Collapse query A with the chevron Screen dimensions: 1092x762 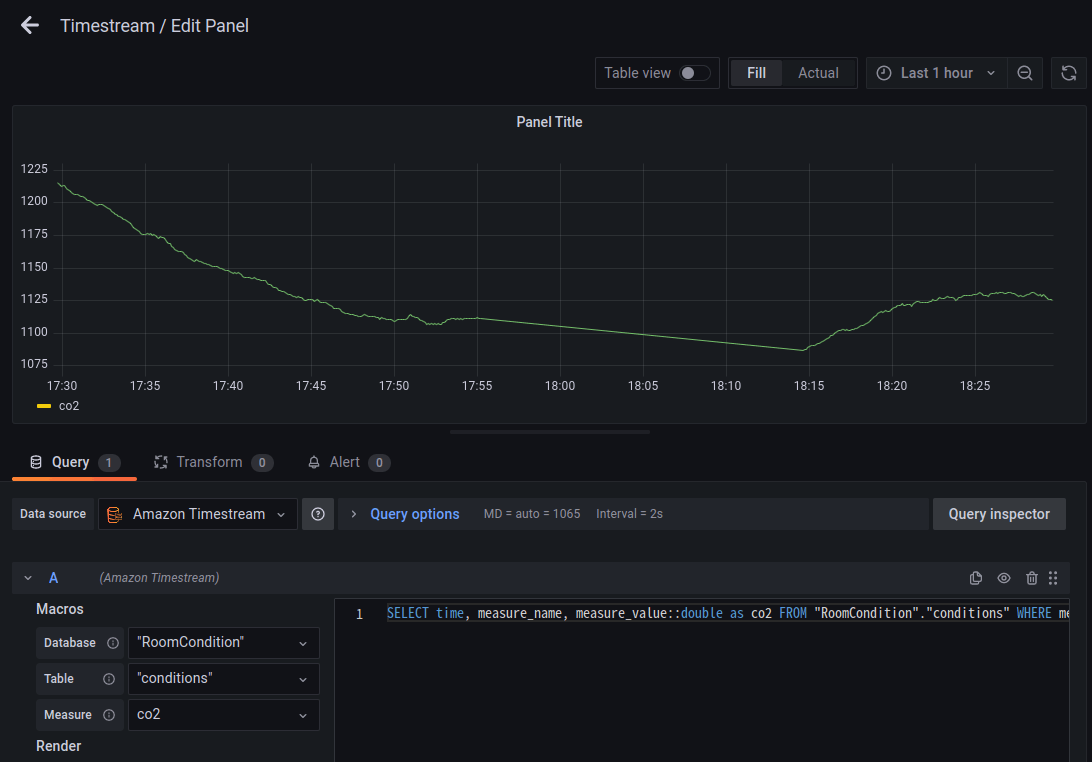(28, 578)
